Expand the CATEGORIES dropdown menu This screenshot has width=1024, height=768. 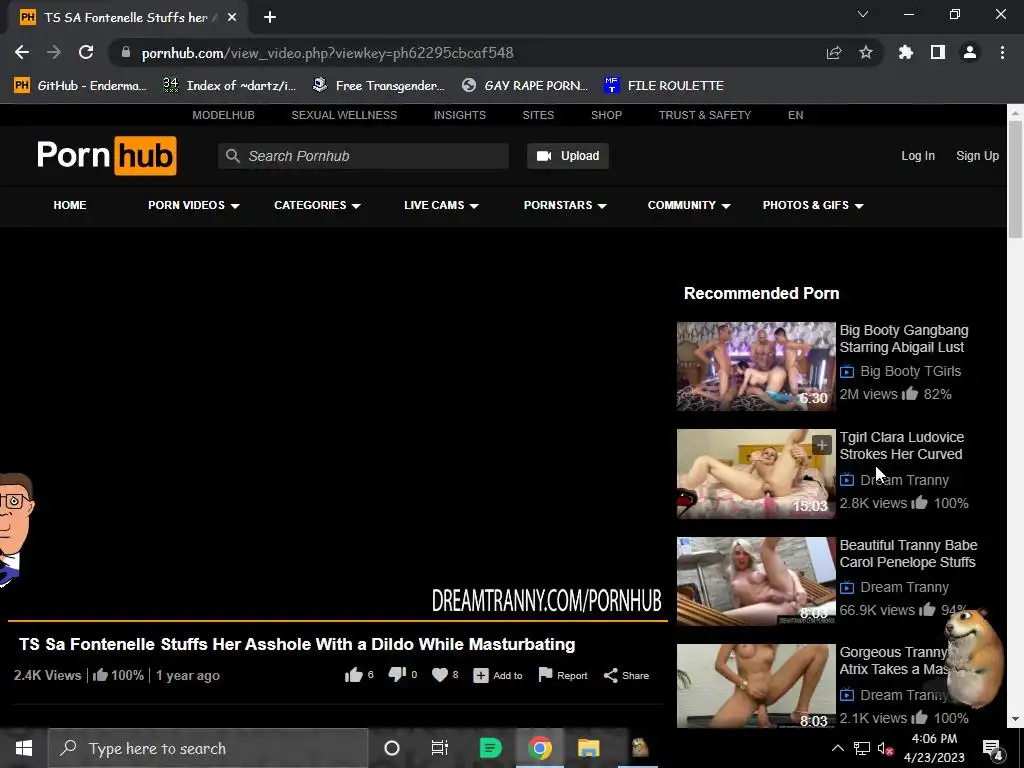coord(317,205)
